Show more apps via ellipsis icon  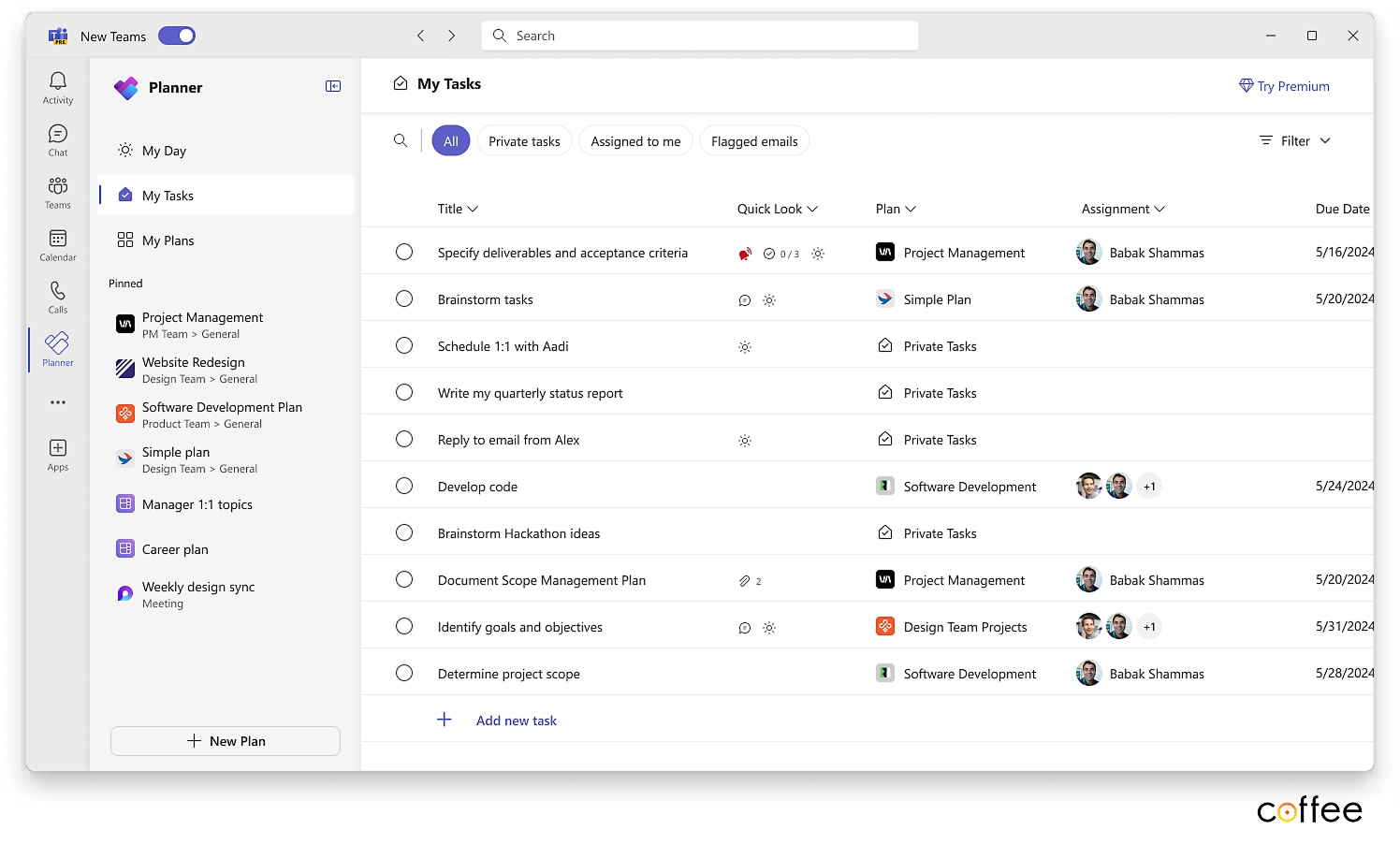coord(58,402)
